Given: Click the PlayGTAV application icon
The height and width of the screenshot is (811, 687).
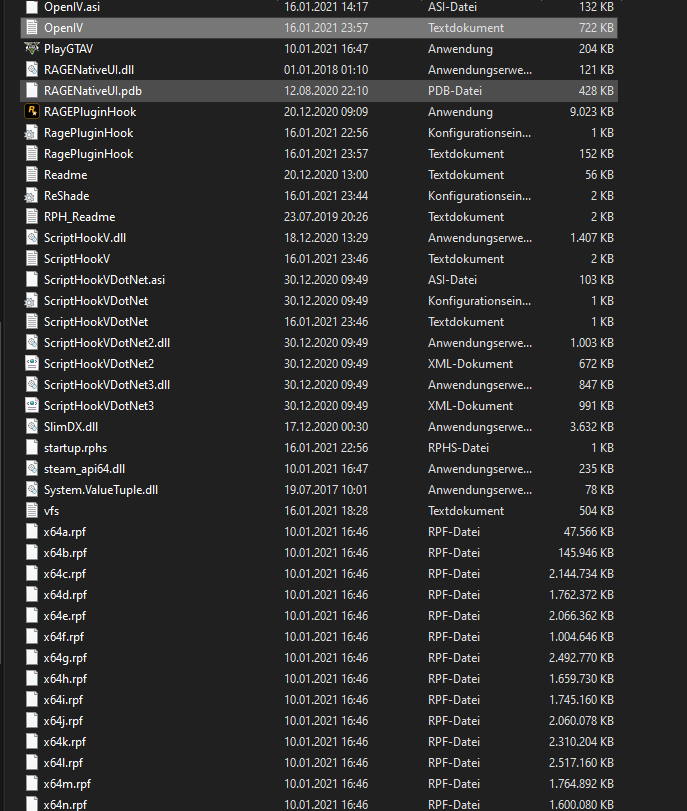Looking at the screenshot, I should (x=32, y=49).
